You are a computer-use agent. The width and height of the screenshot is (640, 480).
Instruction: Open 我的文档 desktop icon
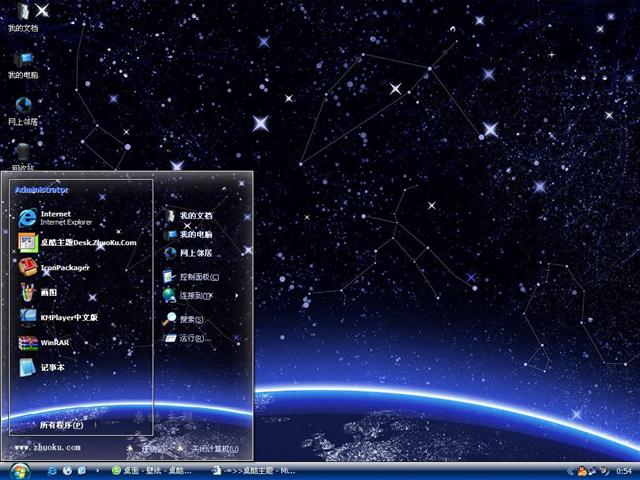pyautogui.click(x=23, y=17)
